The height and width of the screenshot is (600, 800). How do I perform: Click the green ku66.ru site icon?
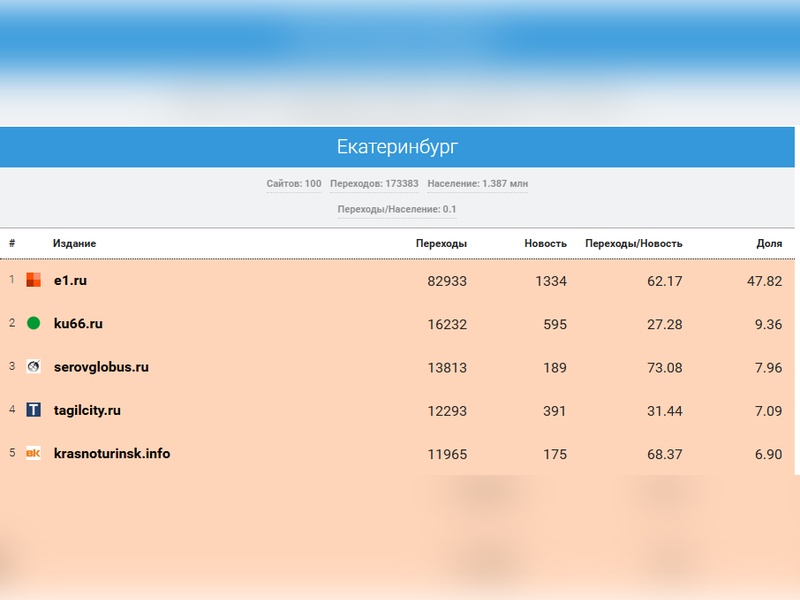pos(33,323)
